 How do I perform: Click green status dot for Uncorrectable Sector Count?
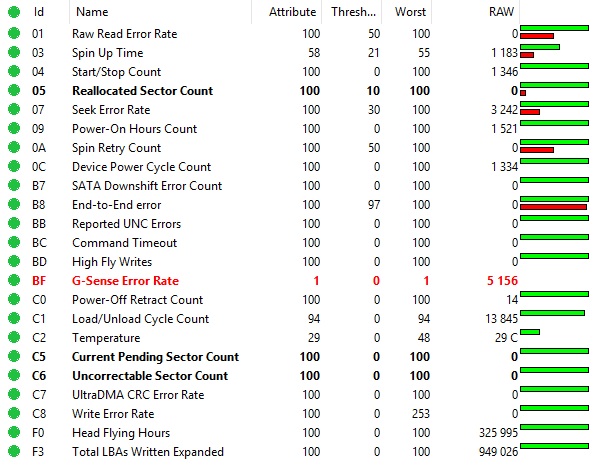point(14,375)
